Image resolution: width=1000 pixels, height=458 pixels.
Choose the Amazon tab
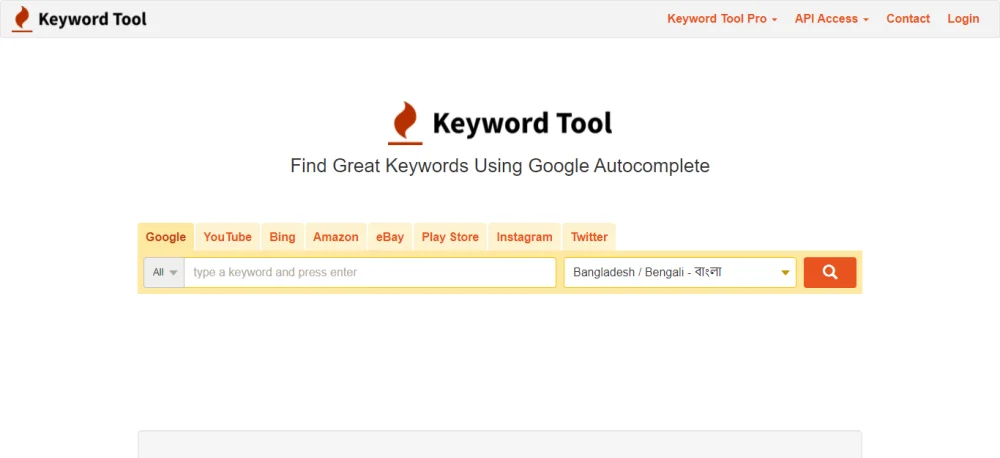[x=335, y=237]
